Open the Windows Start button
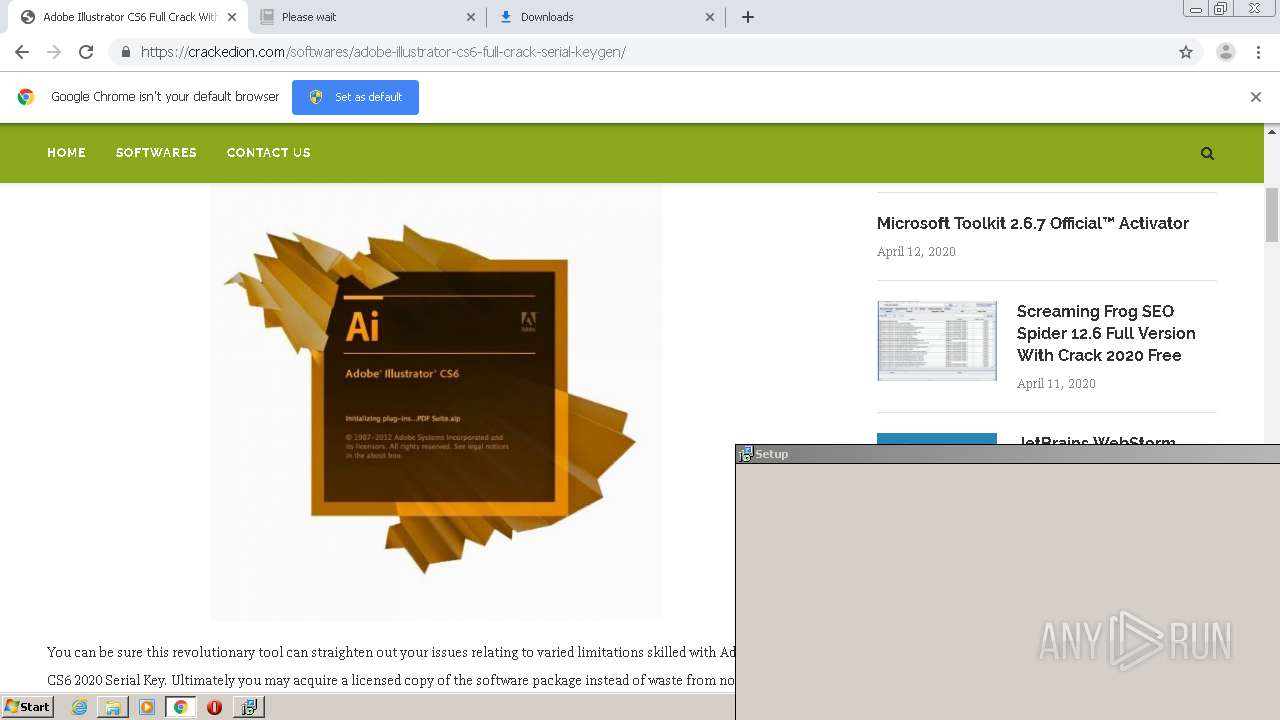The image size is (1280, 720). coord(27,707)
